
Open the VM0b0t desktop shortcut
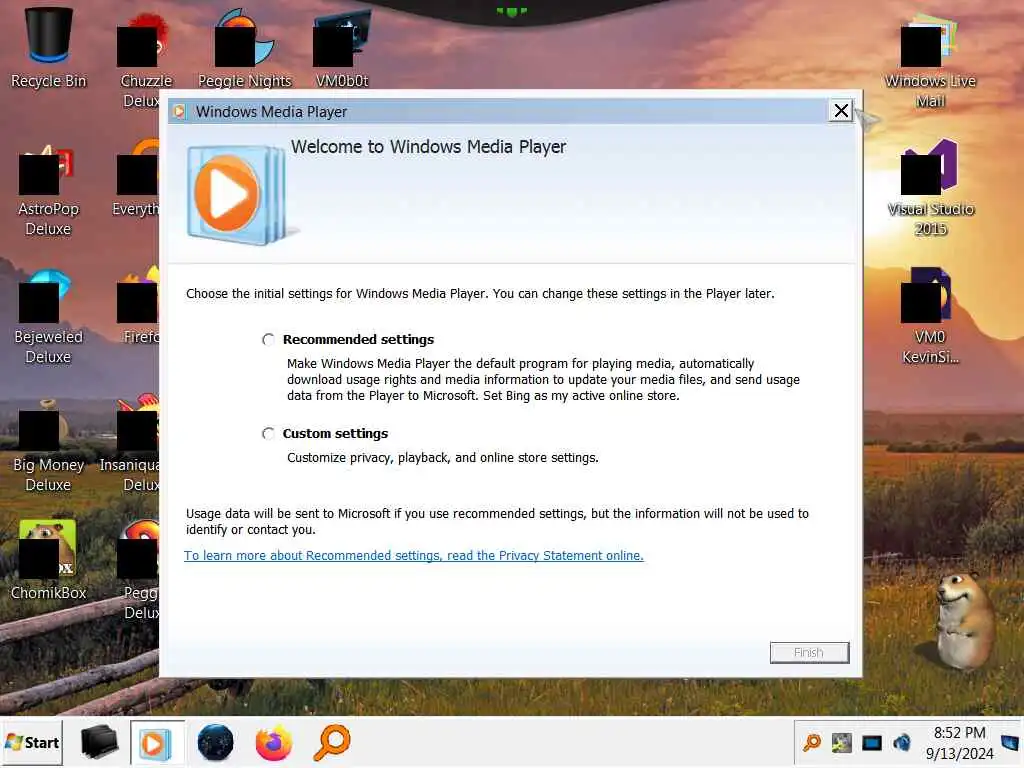[342, 49]
